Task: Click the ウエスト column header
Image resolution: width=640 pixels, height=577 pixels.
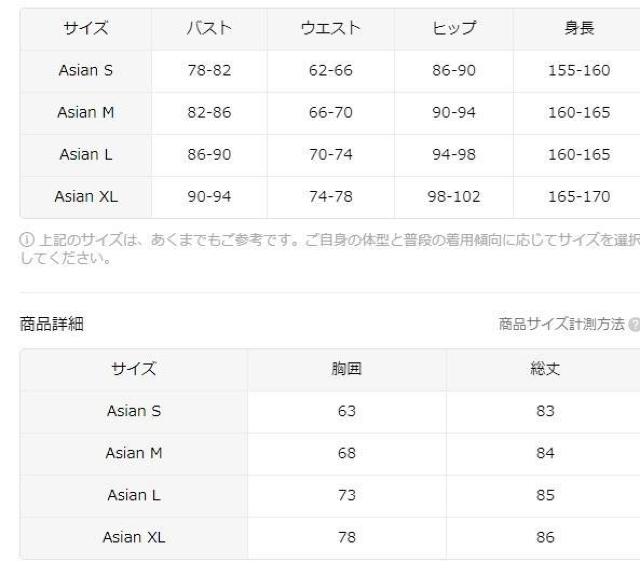Action: 331,29
